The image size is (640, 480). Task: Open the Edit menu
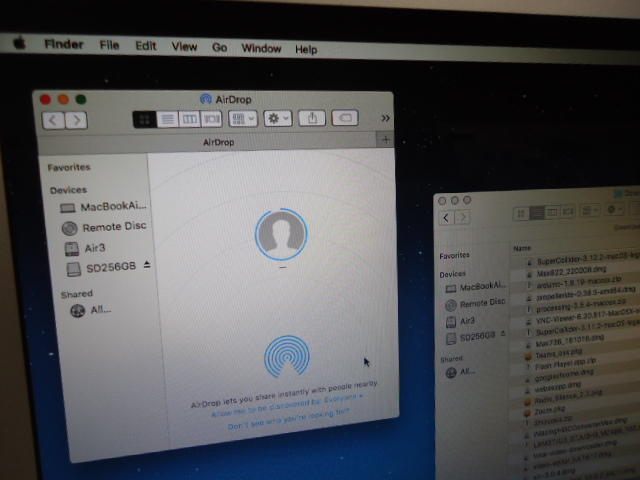coord(146,46)
